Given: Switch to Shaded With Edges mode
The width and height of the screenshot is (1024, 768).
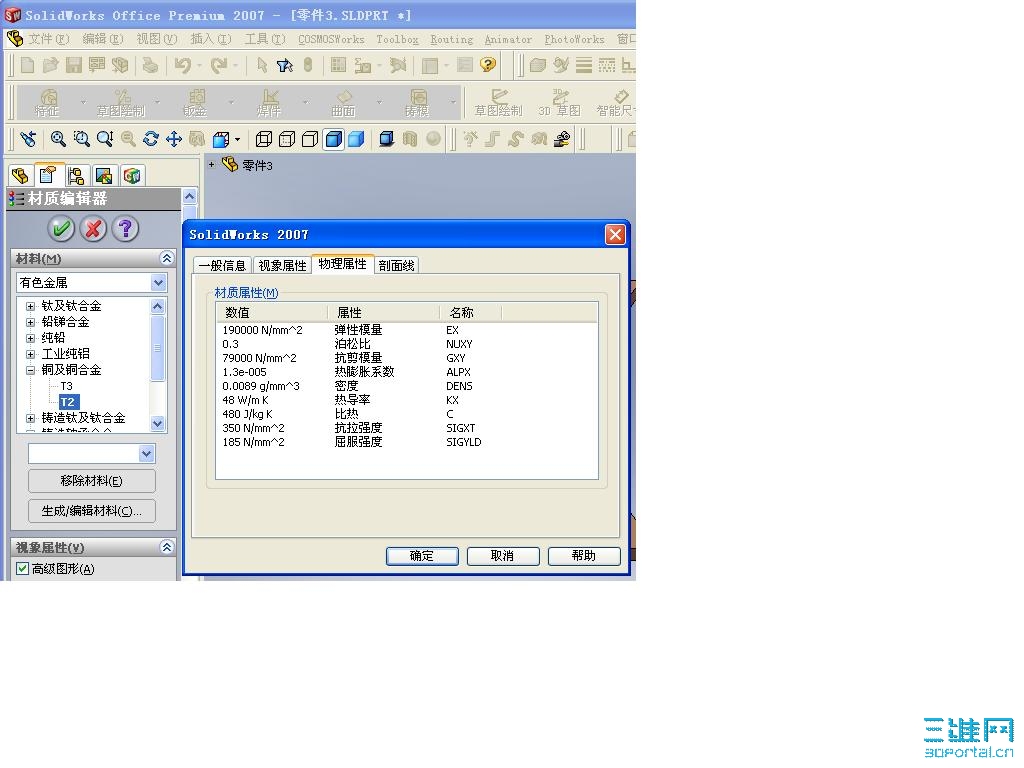Looking at the screenshot, I should point(333,138).
